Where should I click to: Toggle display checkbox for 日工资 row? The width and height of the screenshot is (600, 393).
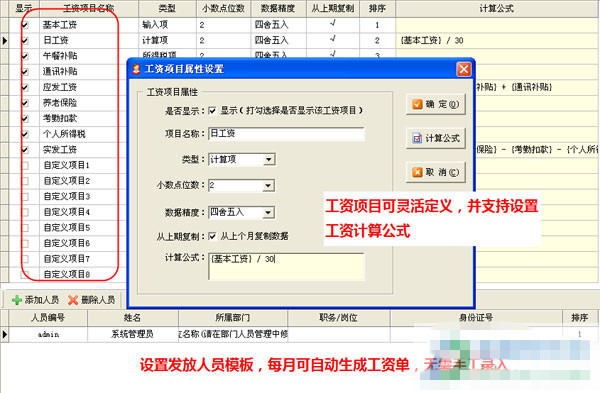coord(25,40)
